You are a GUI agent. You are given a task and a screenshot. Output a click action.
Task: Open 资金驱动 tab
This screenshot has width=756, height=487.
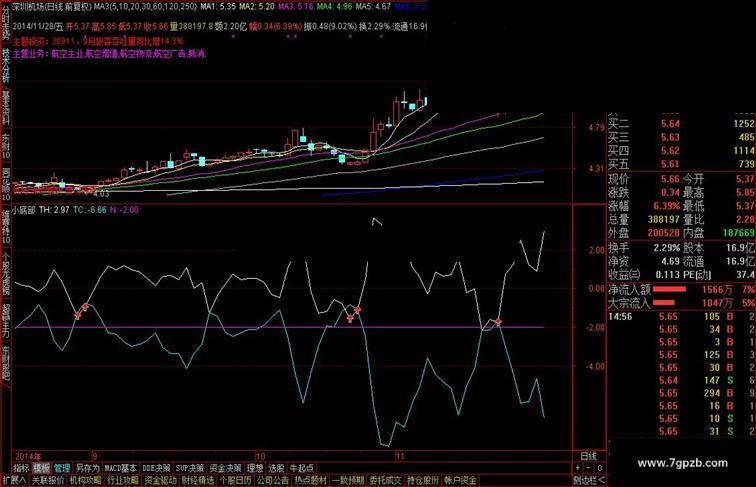click(161, 480)
